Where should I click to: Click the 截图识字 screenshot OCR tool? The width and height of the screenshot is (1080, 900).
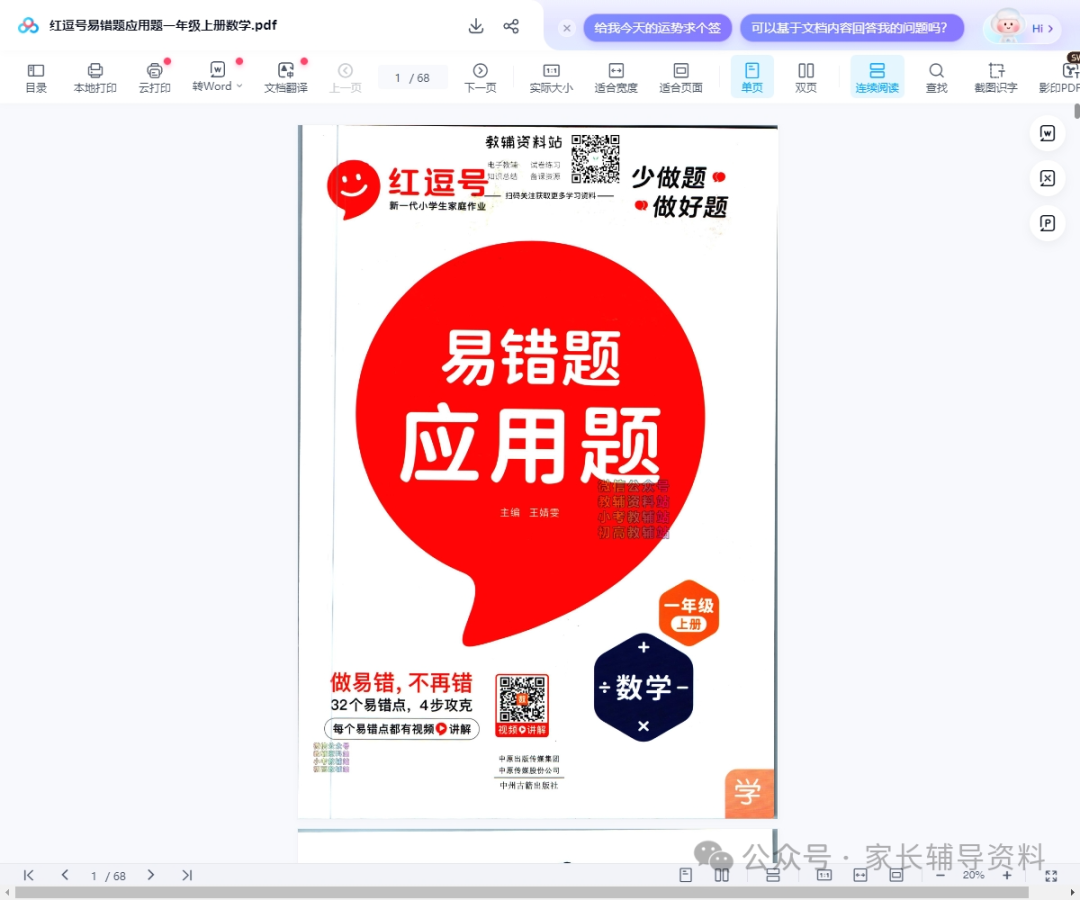coord(995,78)
